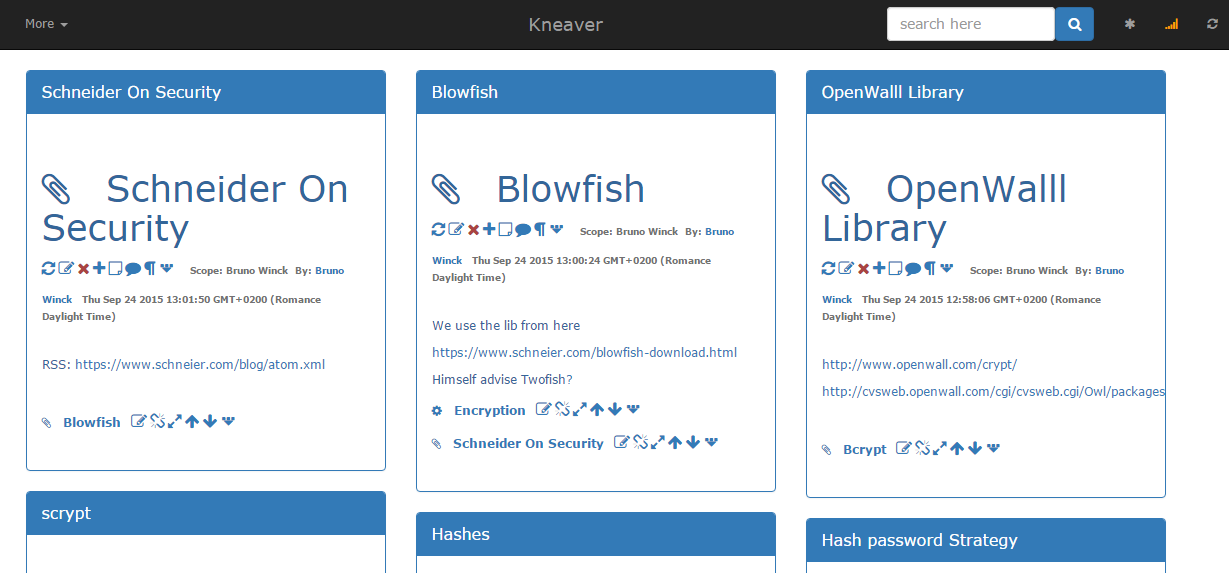Click the asterisk icon in navbar
Screen dimensions: 1229x573
pos(1130,24)
